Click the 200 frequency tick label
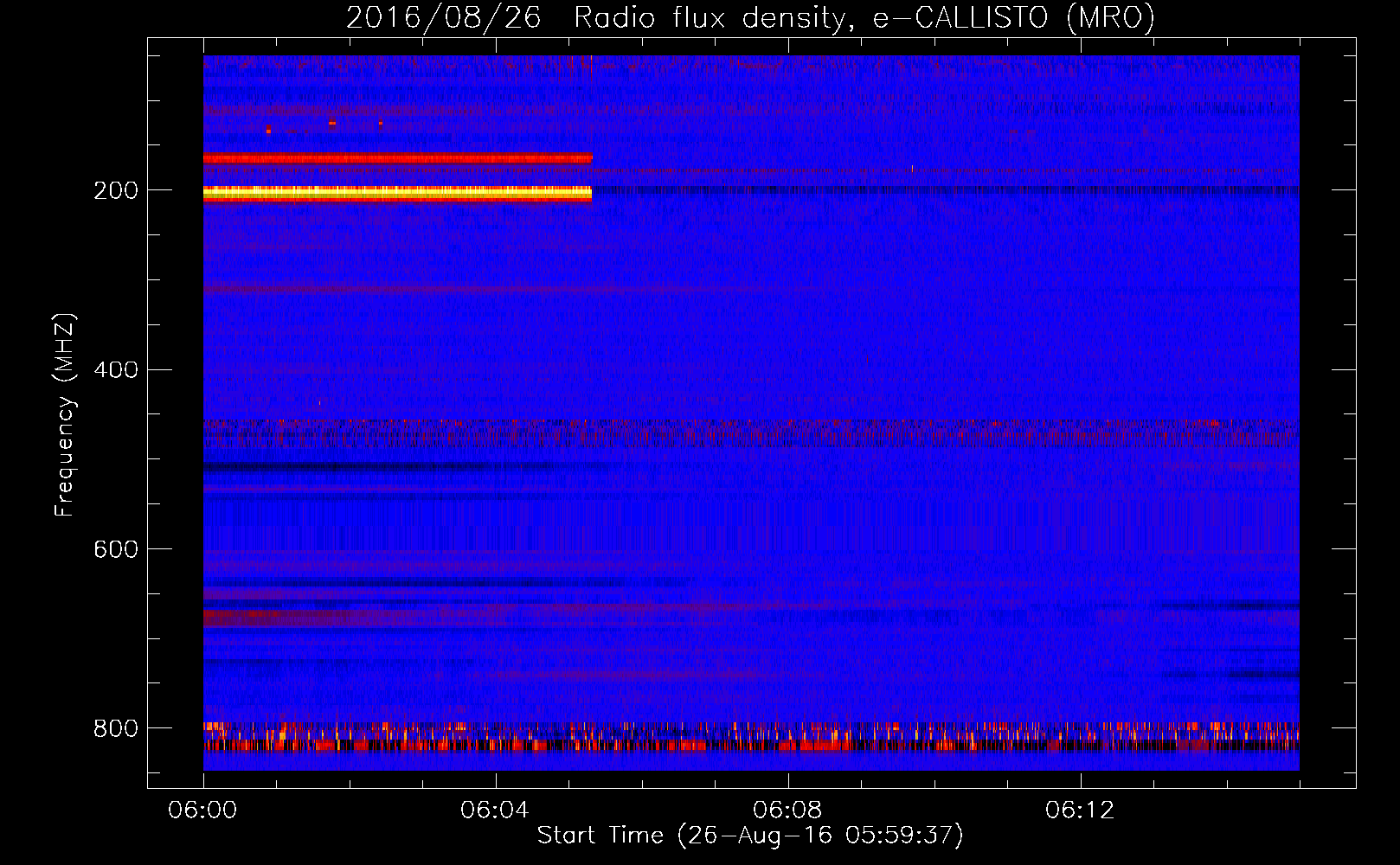 click(116, 190)
